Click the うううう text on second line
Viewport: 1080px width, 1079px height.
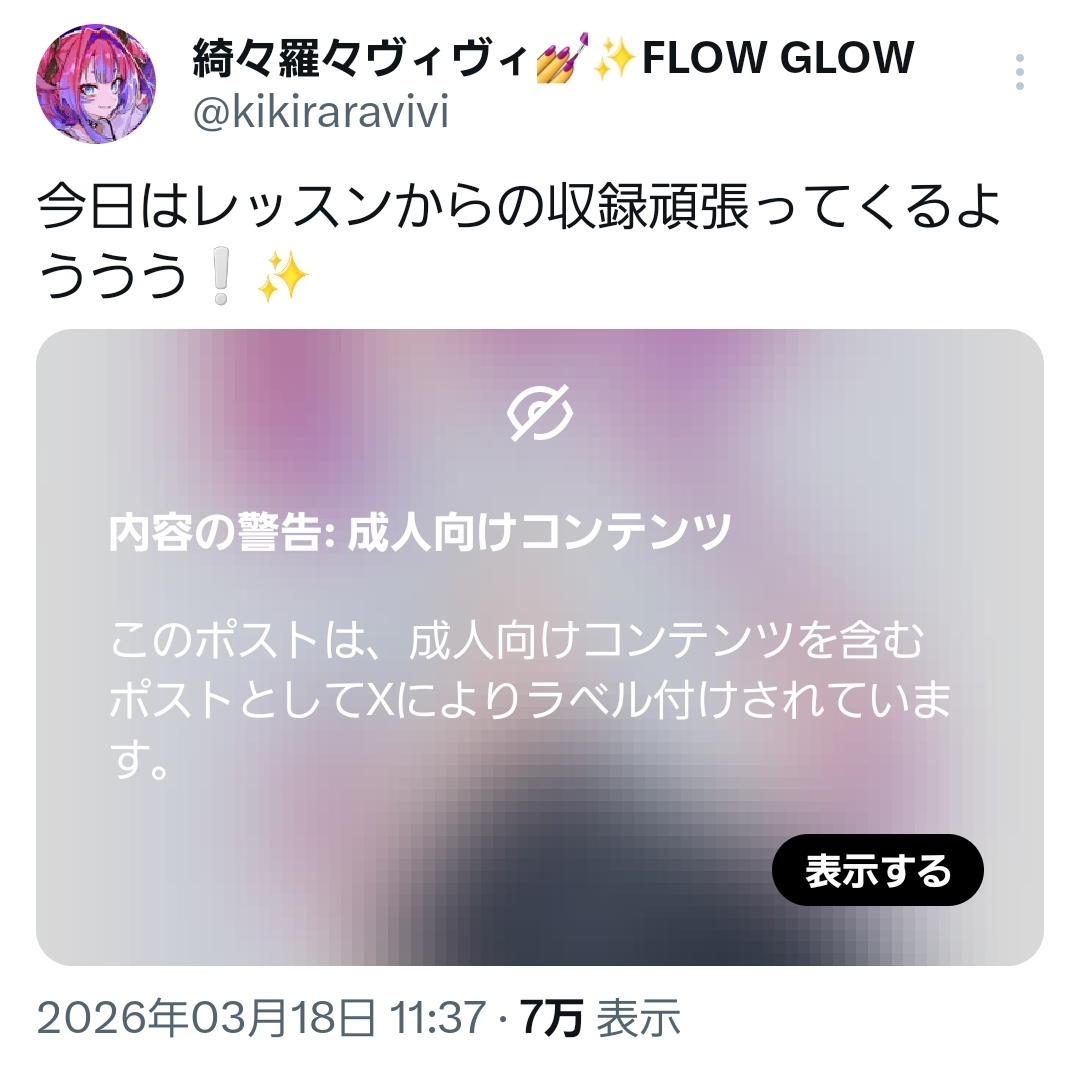point(113,276)
